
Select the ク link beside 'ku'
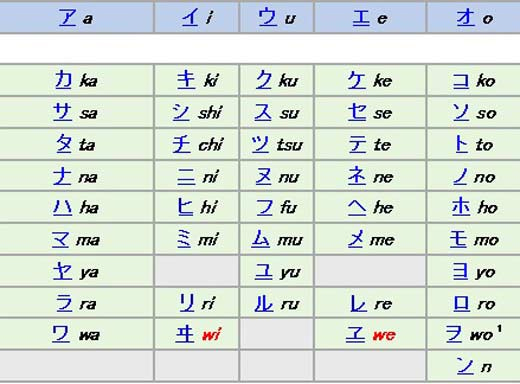264,80
